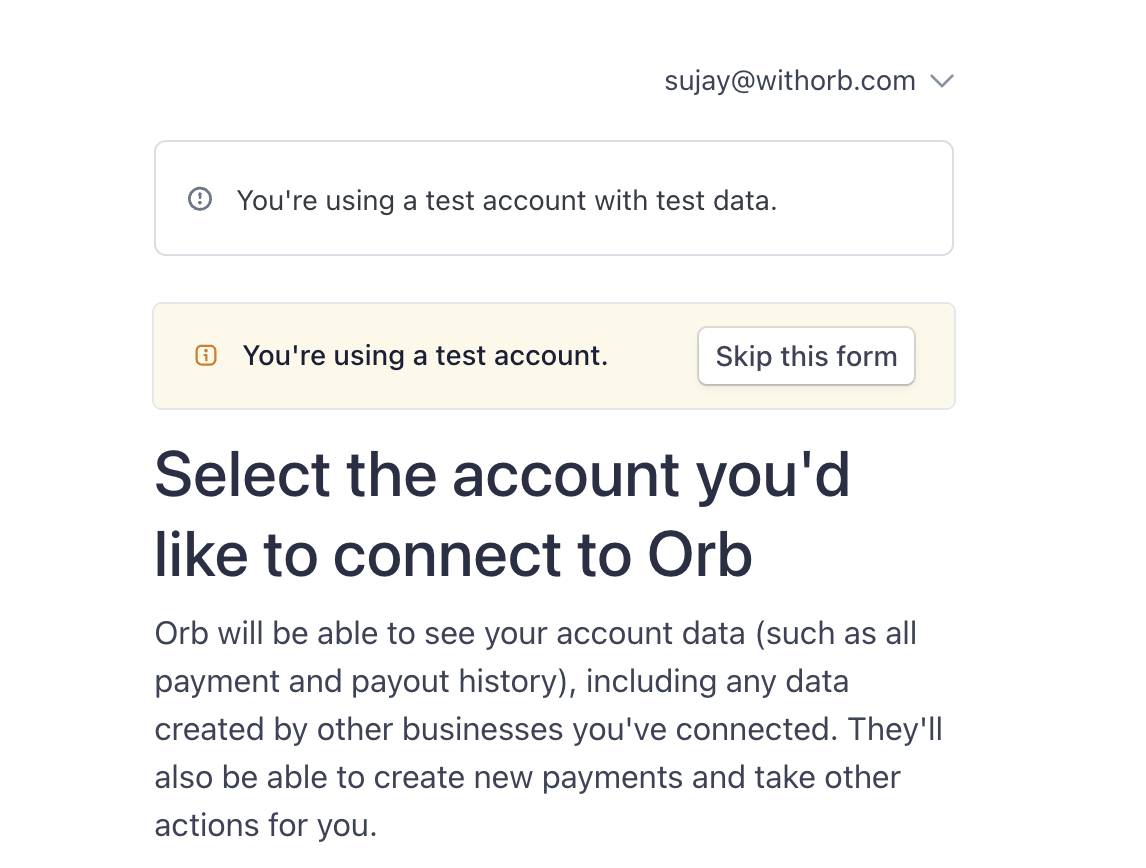Click the "Select the account you'd" heading line
The height and width of the screenshot is (868, 1146).
502,474
